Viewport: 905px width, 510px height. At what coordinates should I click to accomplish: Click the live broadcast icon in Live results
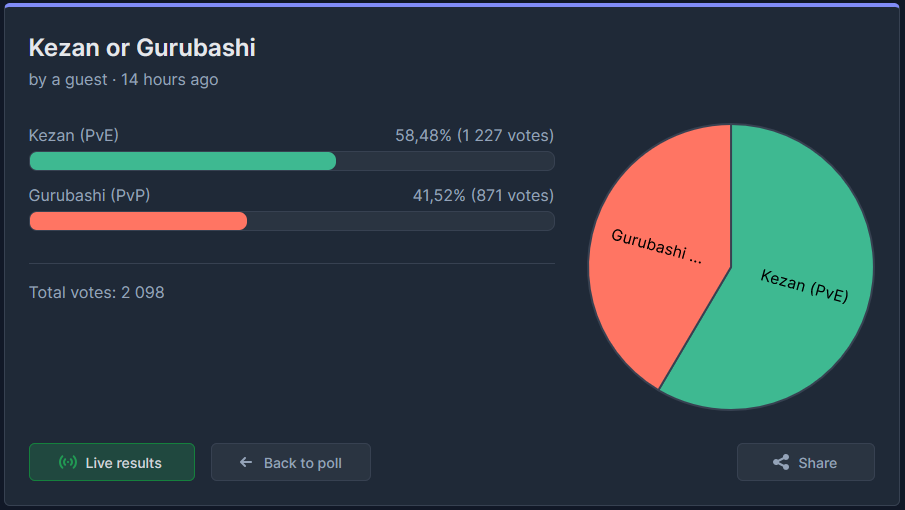(x=68, y=462)
